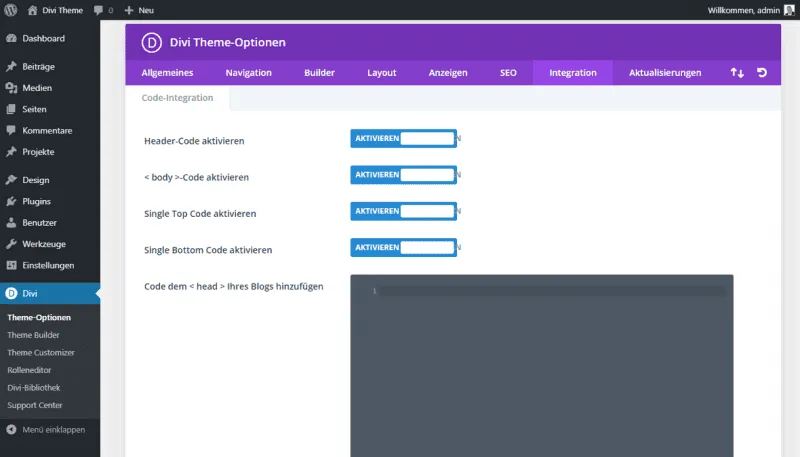
Task: Switch to the Builder tab
Action: click(319, 72)
